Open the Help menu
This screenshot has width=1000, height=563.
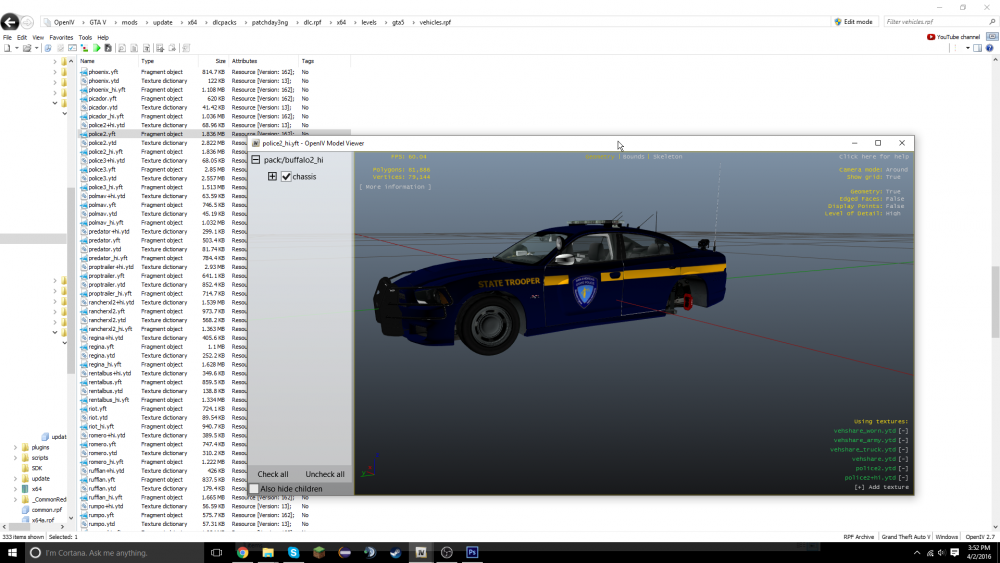point(103,38)
